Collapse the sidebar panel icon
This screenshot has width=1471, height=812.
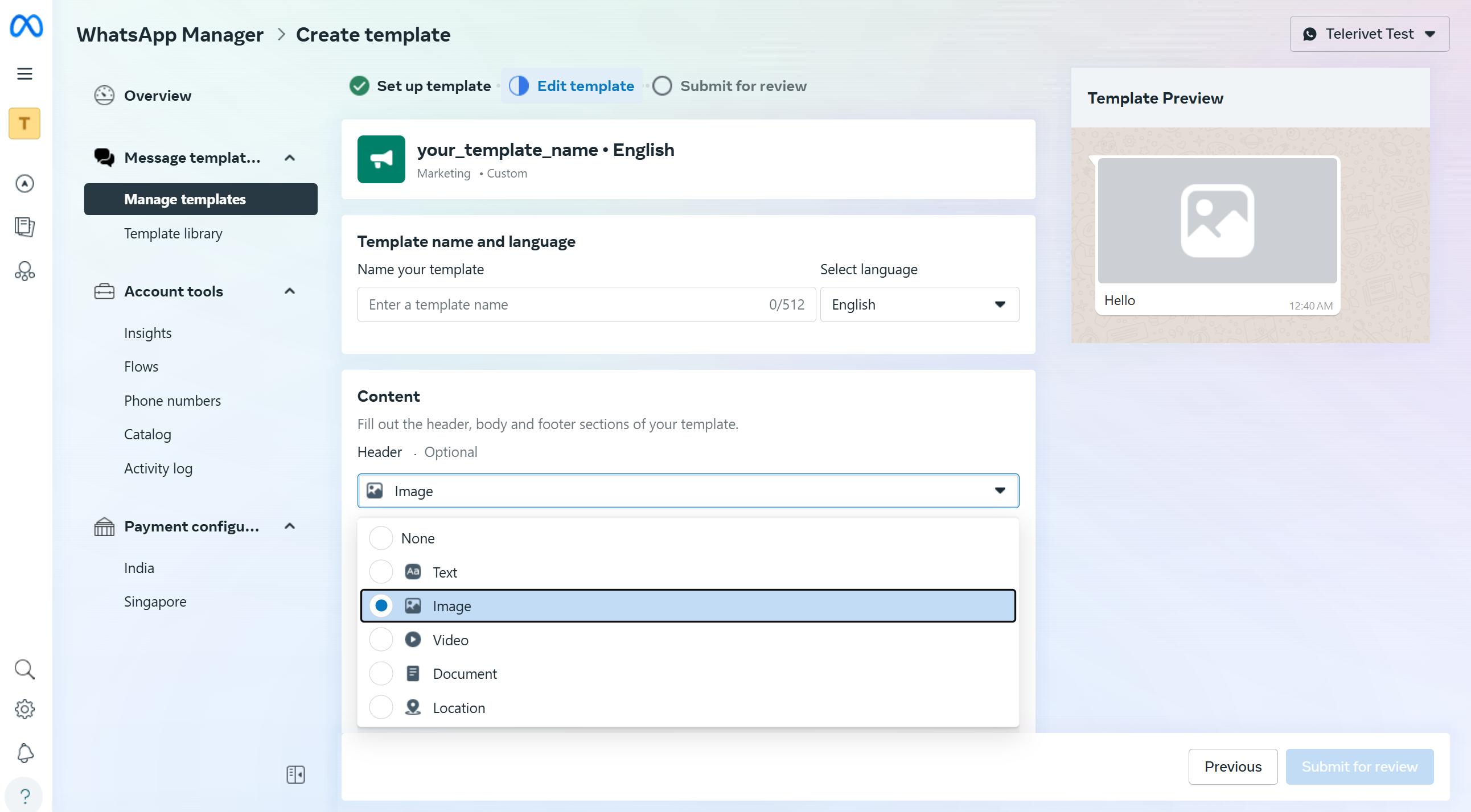pyautogui.click(x=295, y=774)
